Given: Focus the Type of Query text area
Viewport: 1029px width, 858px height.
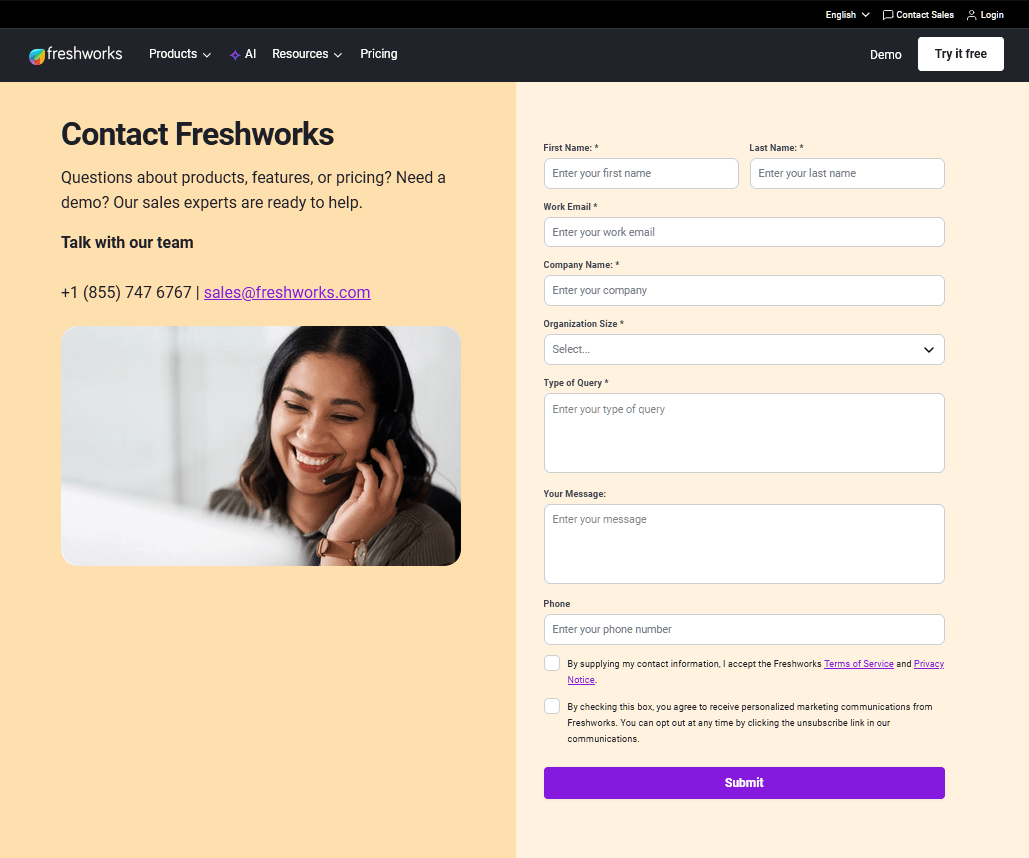Looking at the screenshot, I should (x=744, y=433).
